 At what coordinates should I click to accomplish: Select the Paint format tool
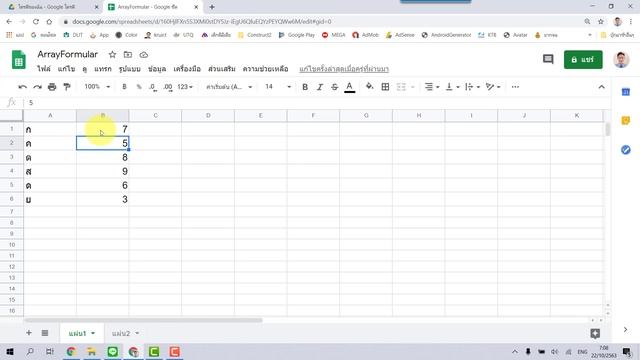click(x=67, y=87)
